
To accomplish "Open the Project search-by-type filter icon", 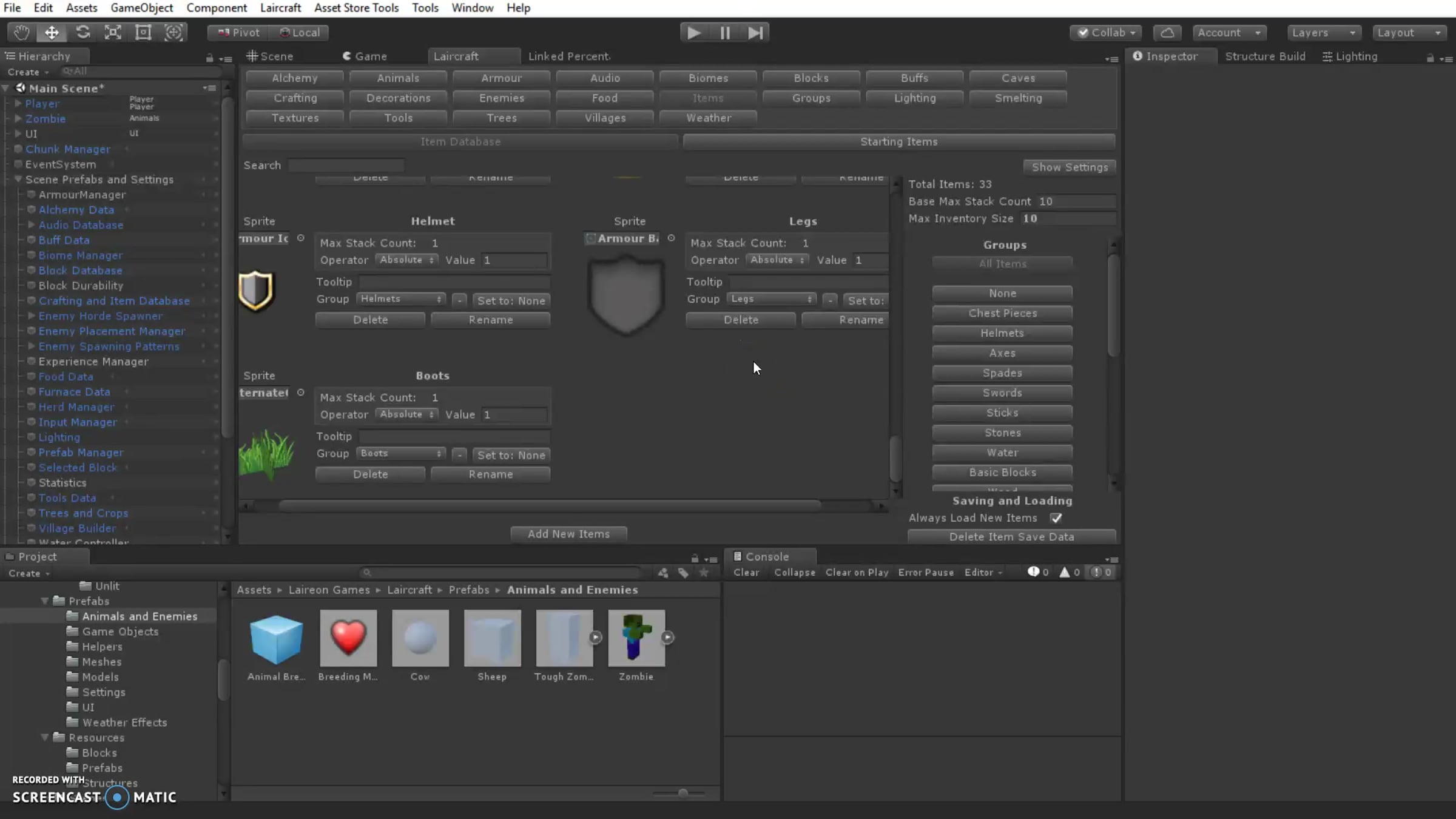I will tap(663, 573).
